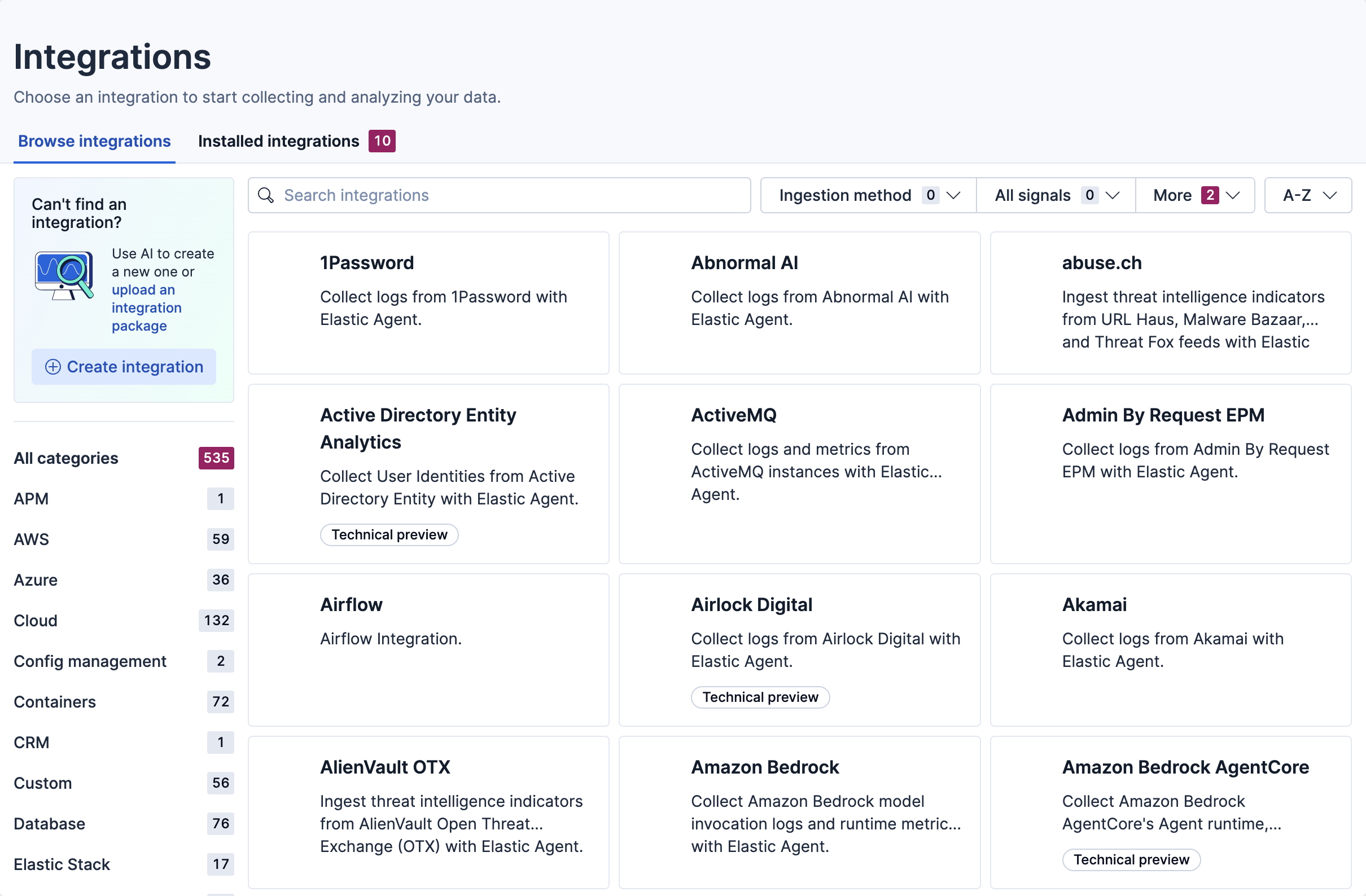Focus the Search integrations field
This screenshot has height=896, width=1366.
click(500, 195)
